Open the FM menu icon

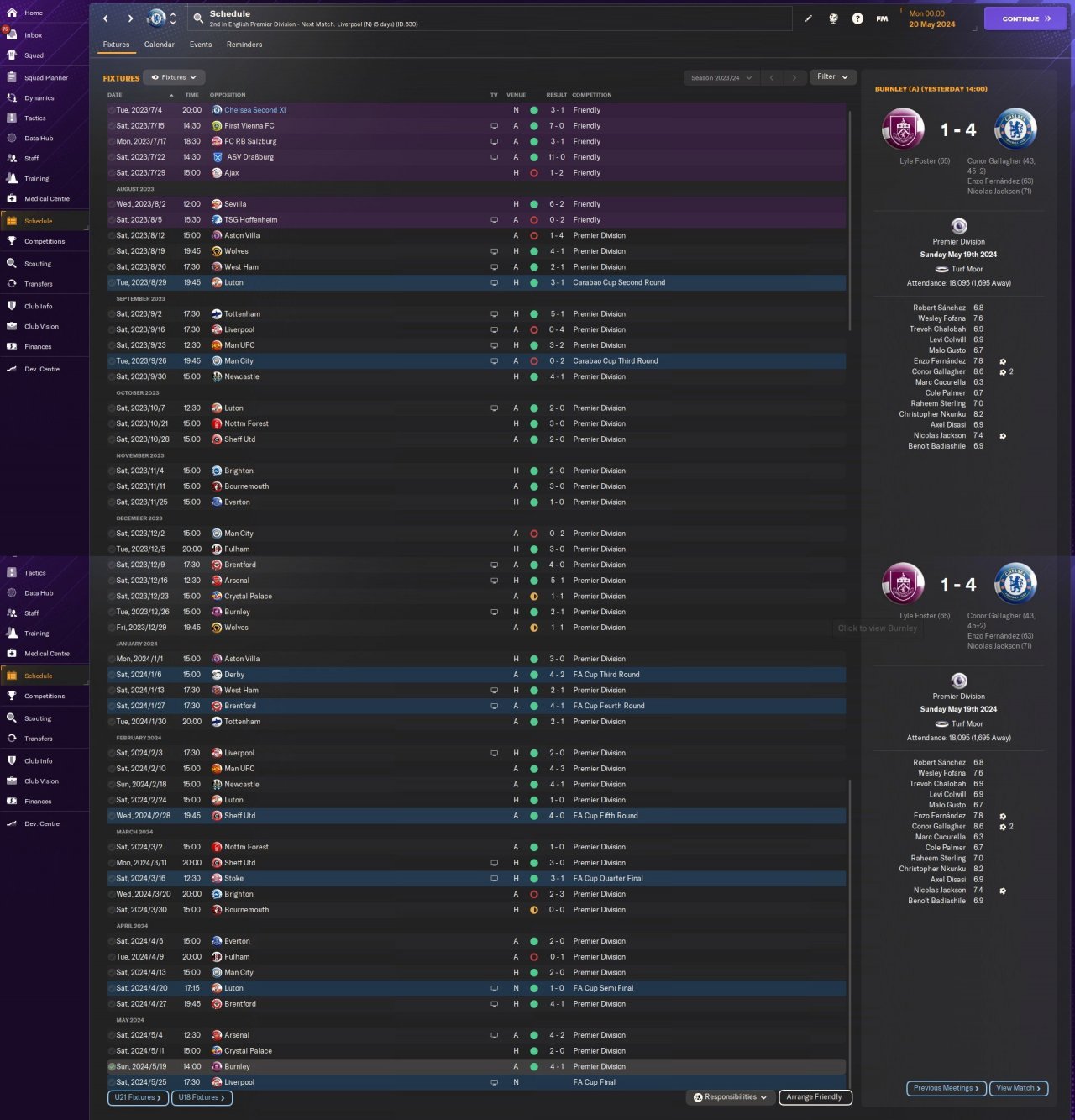coord(882,18)
